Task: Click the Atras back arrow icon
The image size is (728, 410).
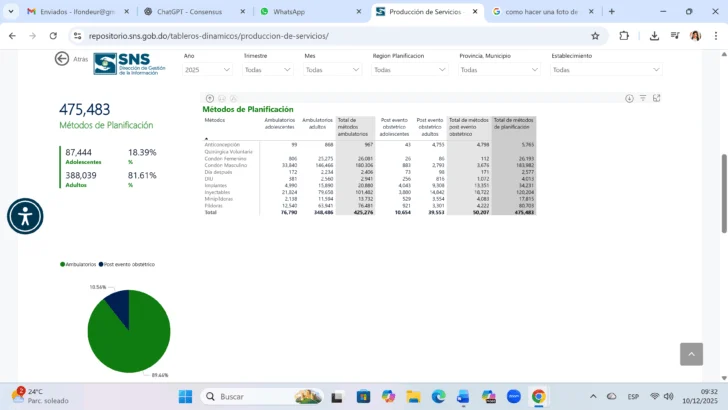Action: (62, 59)
